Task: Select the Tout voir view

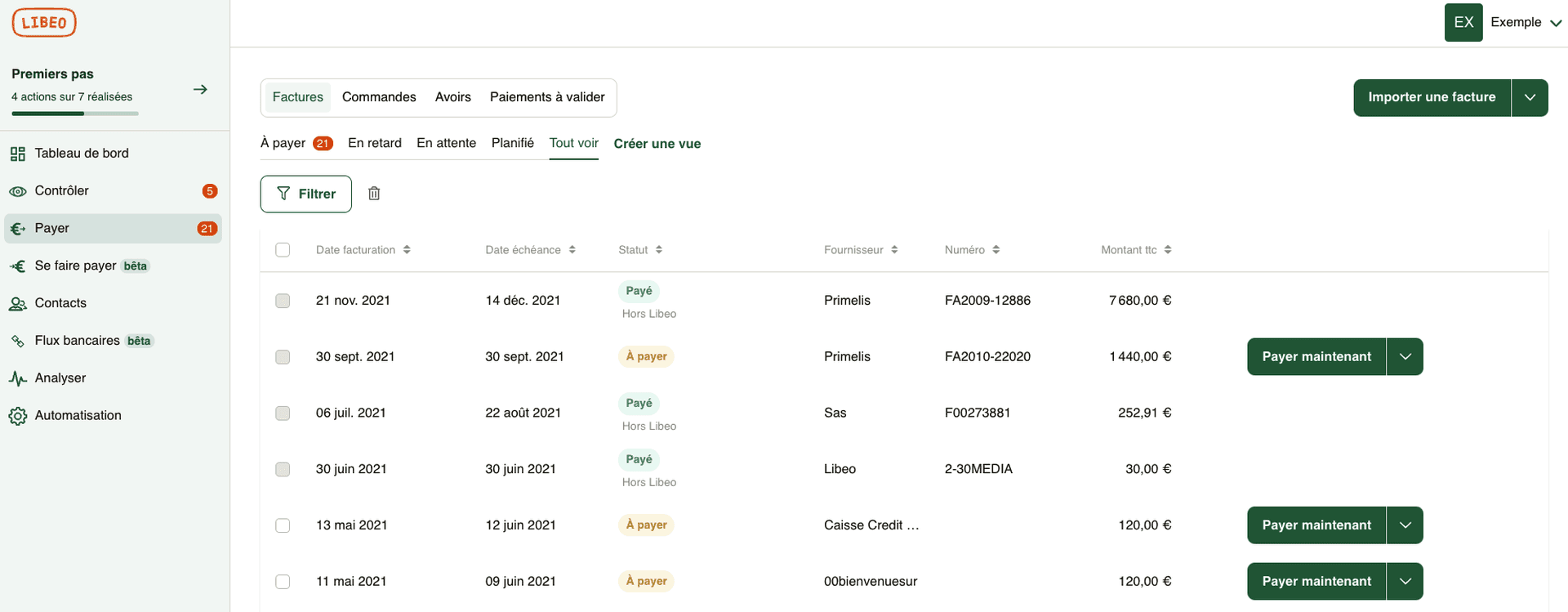Action: pyautogui.click(x=574, y=143)
